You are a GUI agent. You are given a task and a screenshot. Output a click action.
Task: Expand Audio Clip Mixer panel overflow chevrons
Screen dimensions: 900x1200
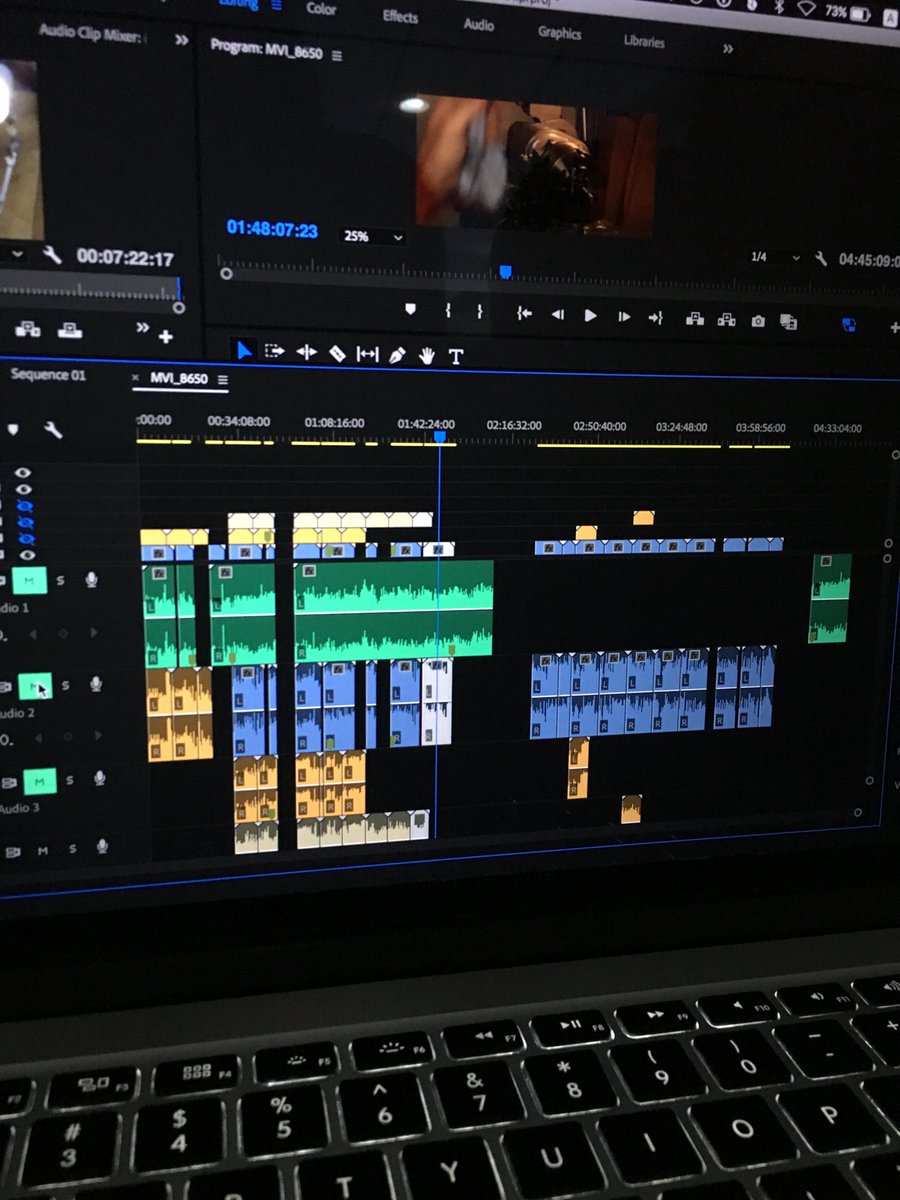pos(181,39)
